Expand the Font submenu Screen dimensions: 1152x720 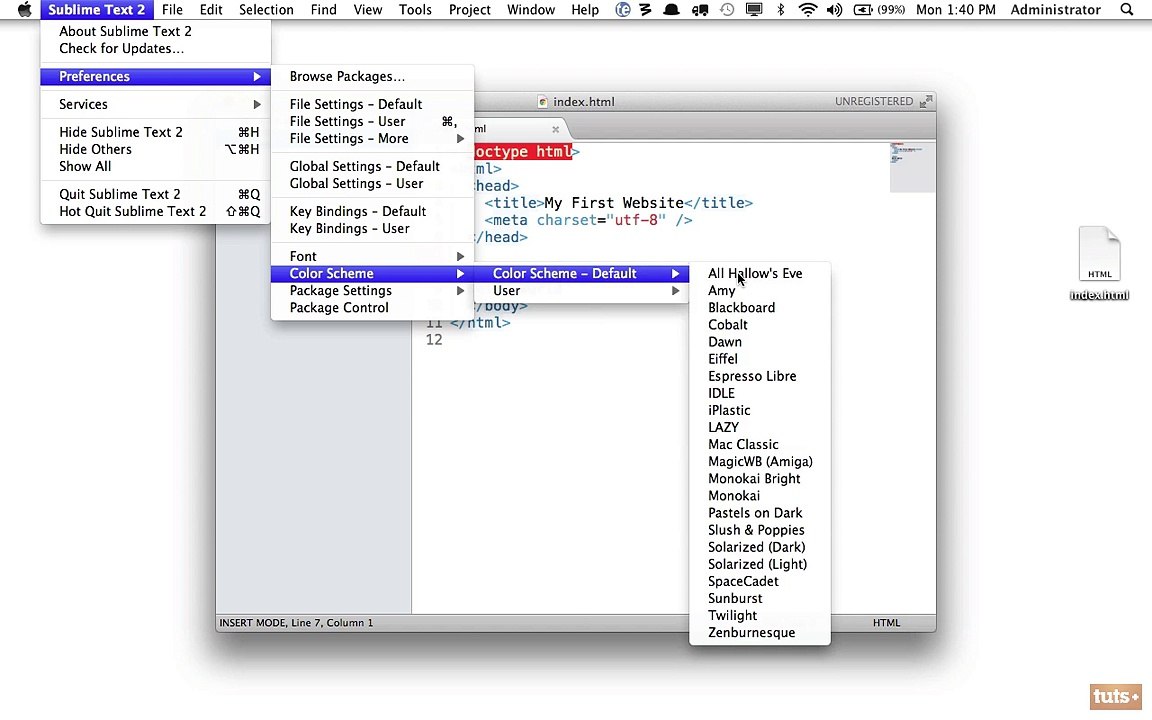tap(372, 256)
